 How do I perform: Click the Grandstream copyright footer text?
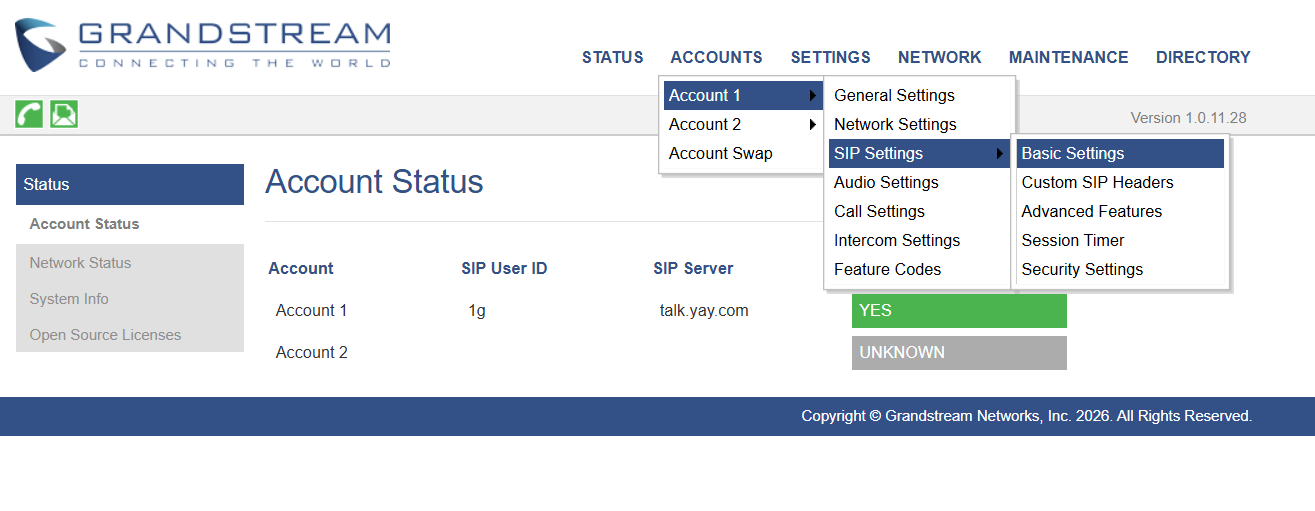[1026, 416]
